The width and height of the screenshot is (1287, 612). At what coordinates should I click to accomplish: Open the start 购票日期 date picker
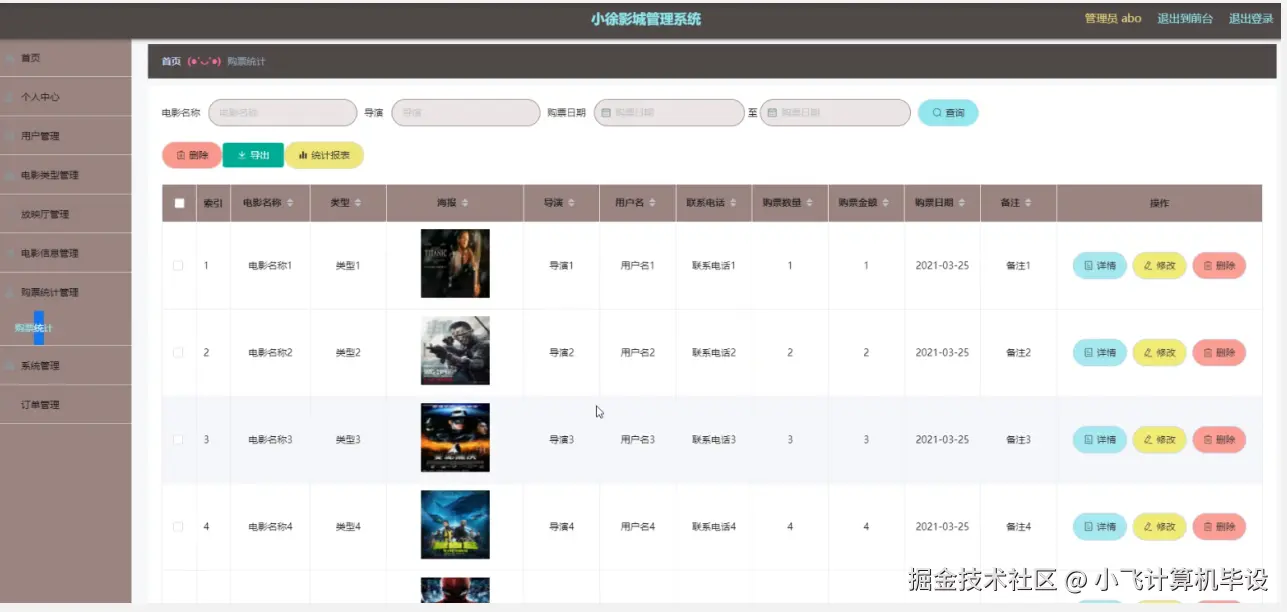click(x=668, y=113)
